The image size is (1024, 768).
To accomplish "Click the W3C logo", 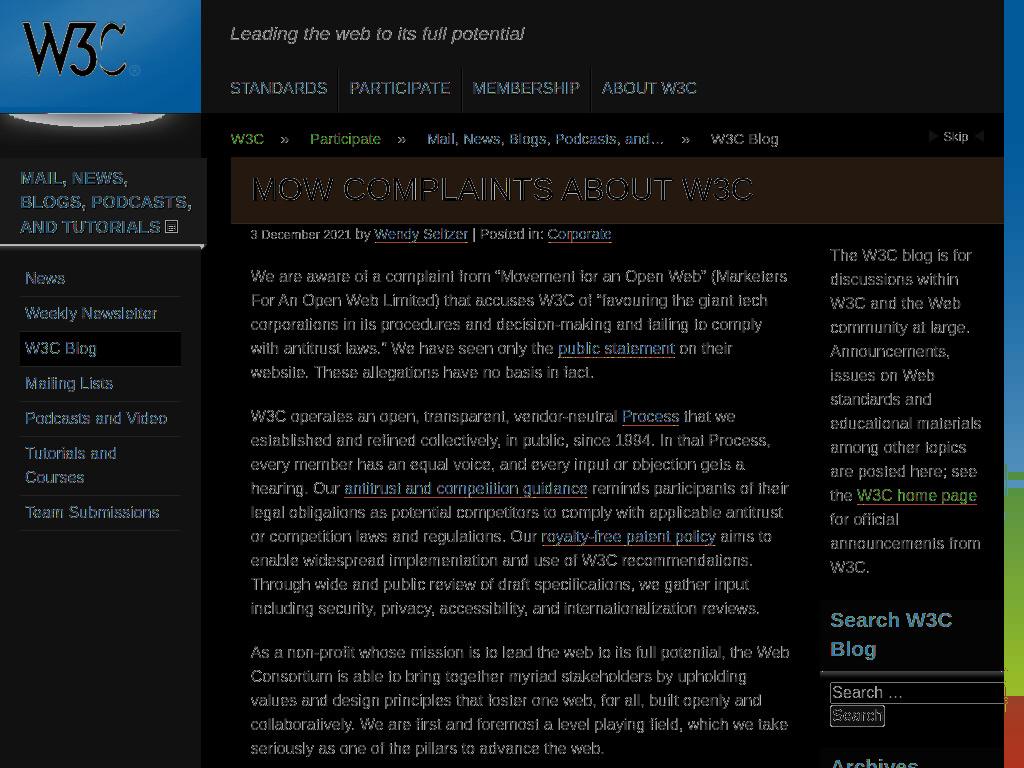I will pos(80,50).
